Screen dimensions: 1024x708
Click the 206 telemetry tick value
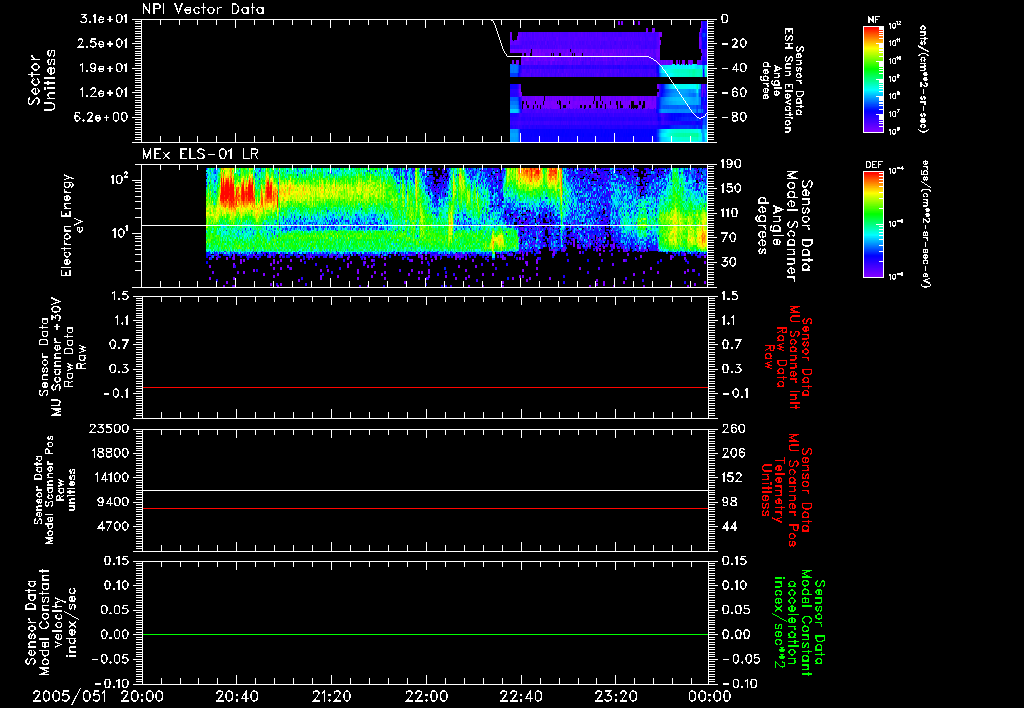(x=731, y=453)
